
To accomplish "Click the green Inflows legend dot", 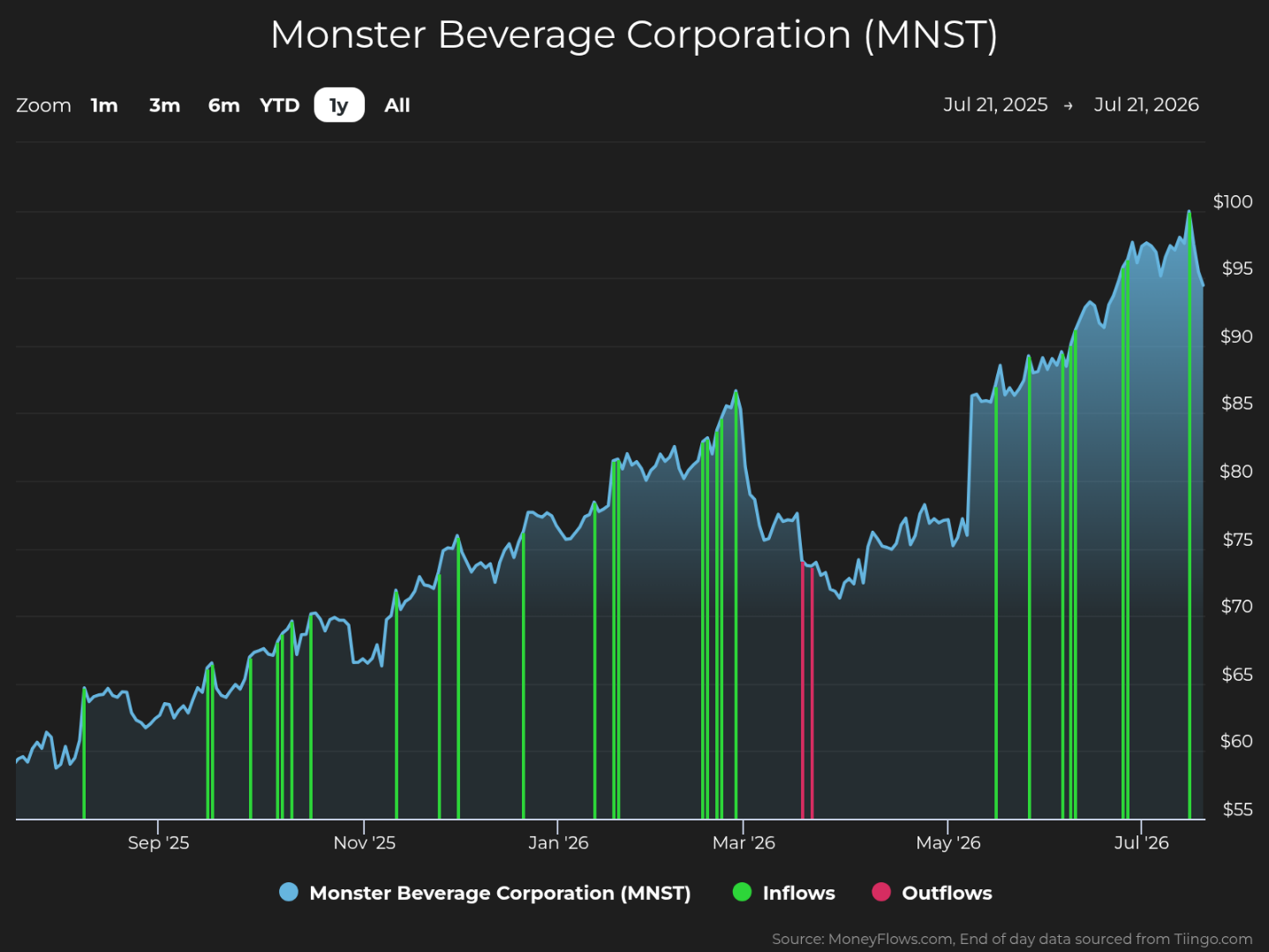I will [743, 892].
